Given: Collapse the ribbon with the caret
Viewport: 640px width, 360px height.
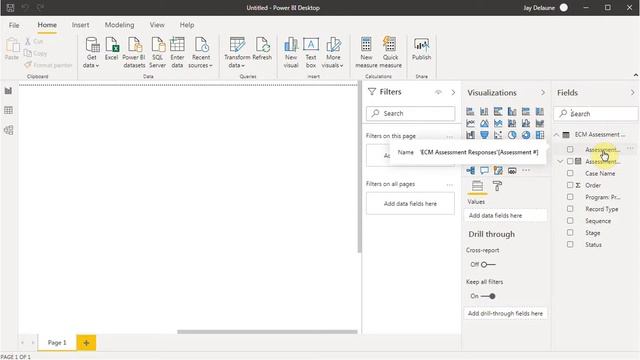Looking at the screenshot, I should tap(636, 75).
